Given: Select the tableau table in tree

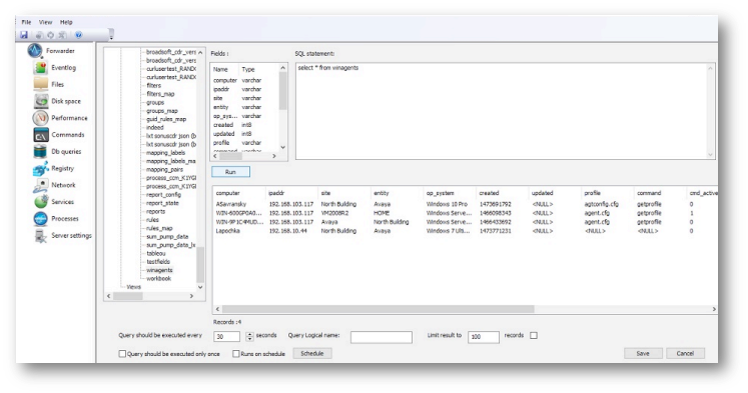Looking at the screenshot, I should pyautogui.click(x=156, y=253).
